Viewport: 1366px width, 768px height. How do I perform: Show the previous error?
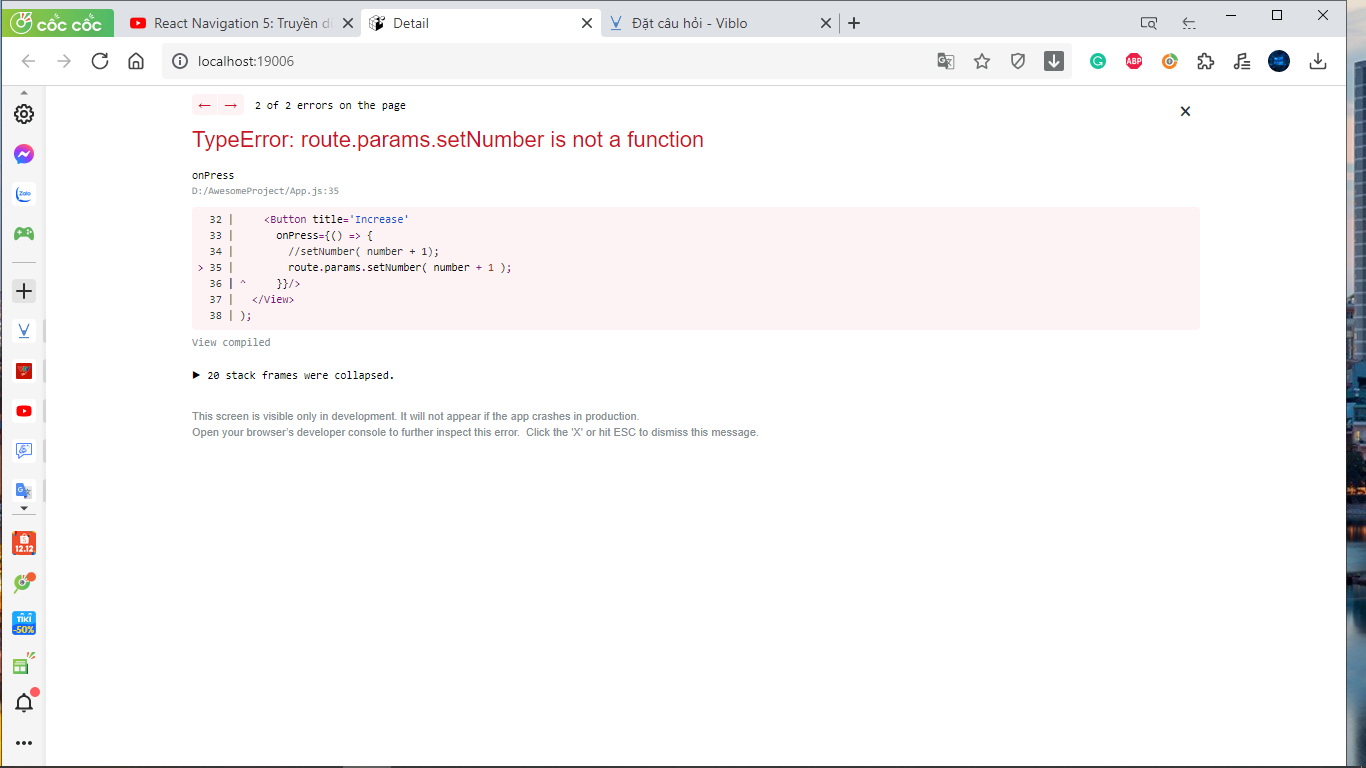(x=205, y=105)
